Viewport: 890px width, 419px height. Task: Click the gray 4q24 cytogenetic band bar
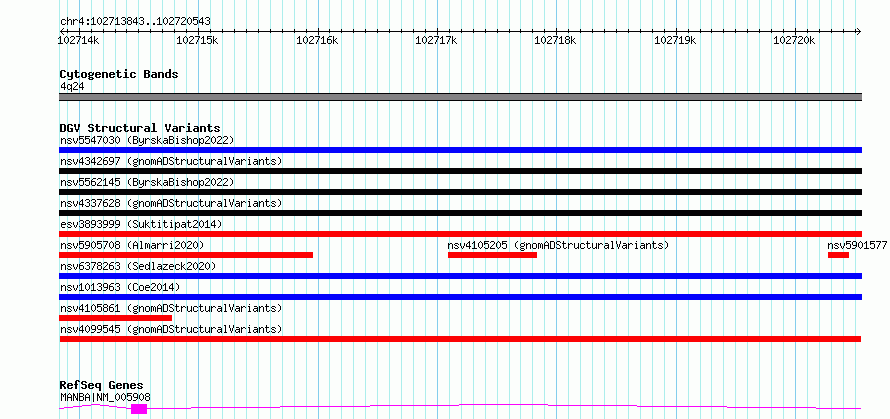pos(461,97)
